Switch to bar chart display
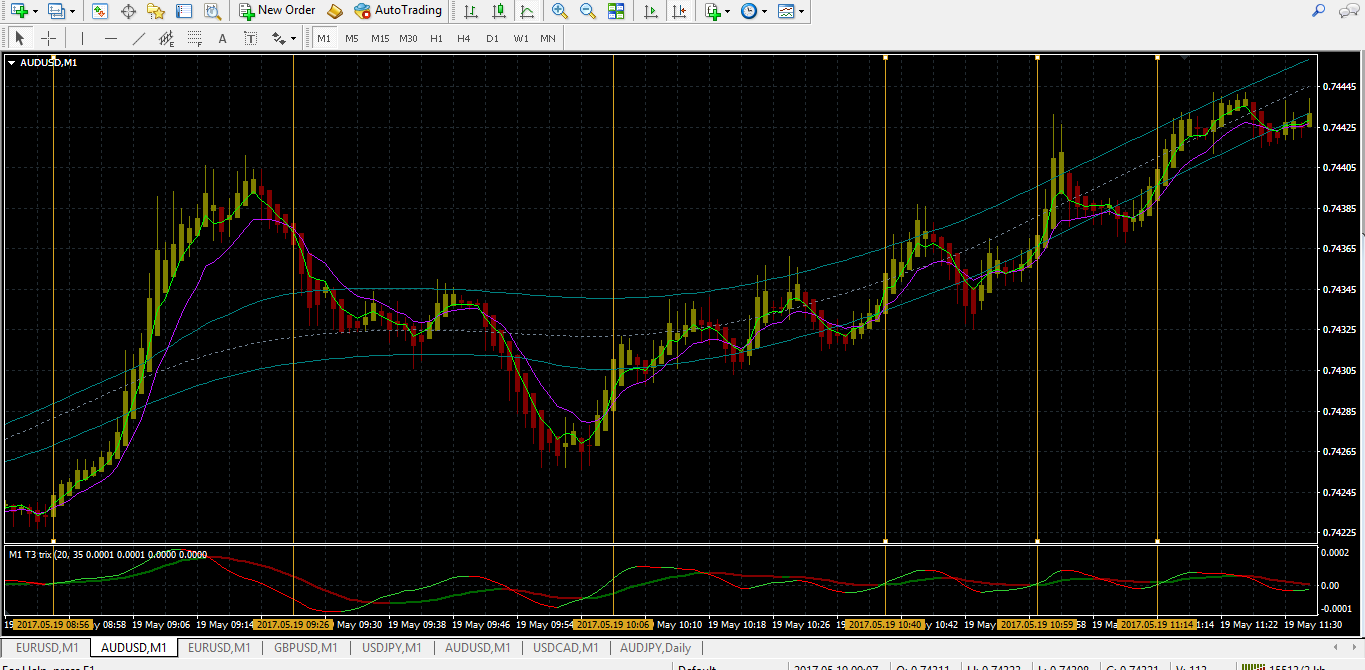 point(470,11)
